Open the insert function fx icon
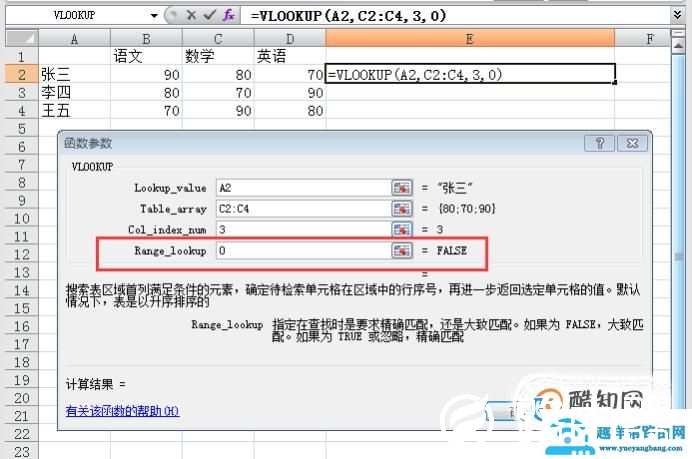 tap(229, 15)
